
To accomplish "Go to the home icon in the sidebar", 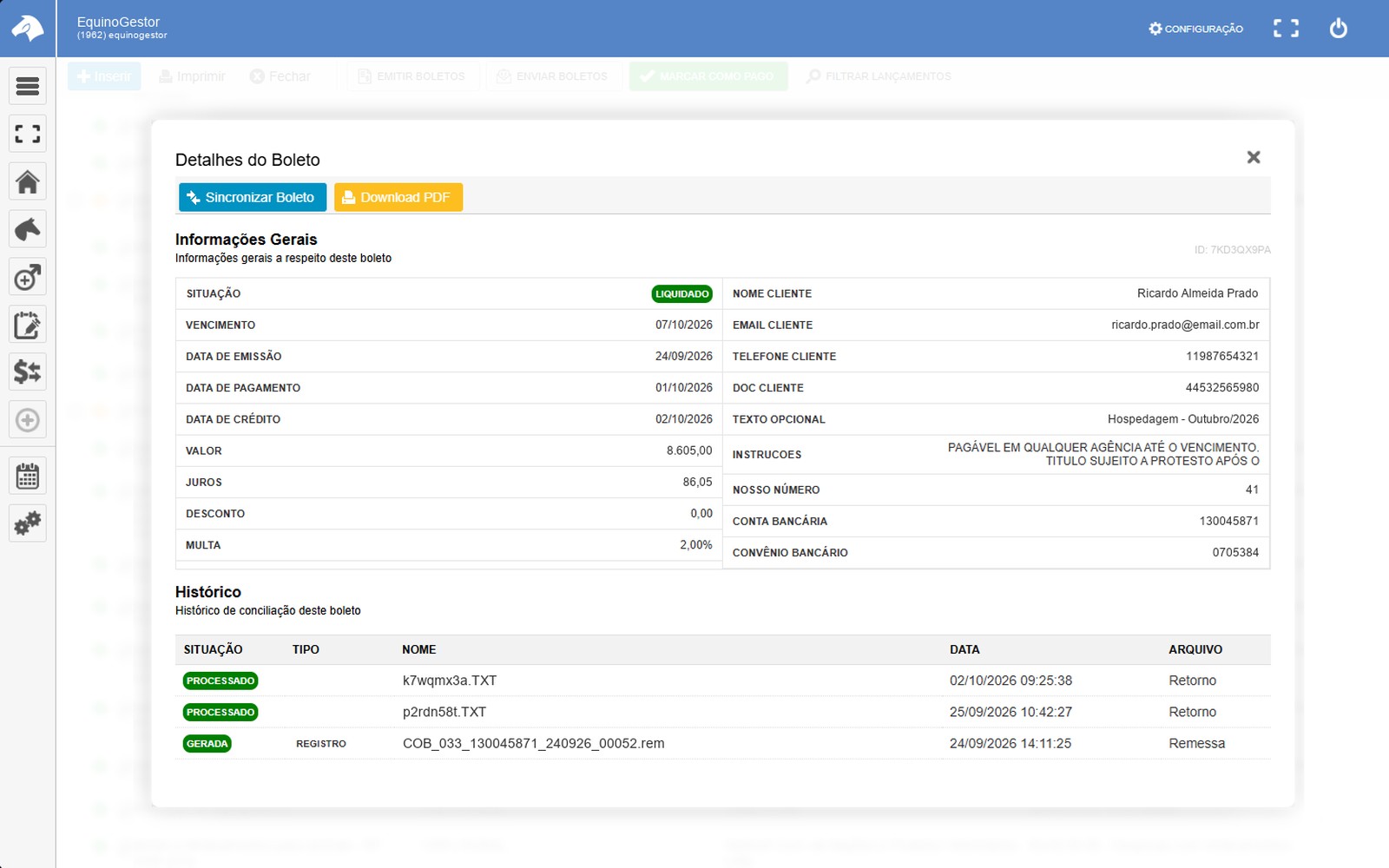I will pos(28,181).
